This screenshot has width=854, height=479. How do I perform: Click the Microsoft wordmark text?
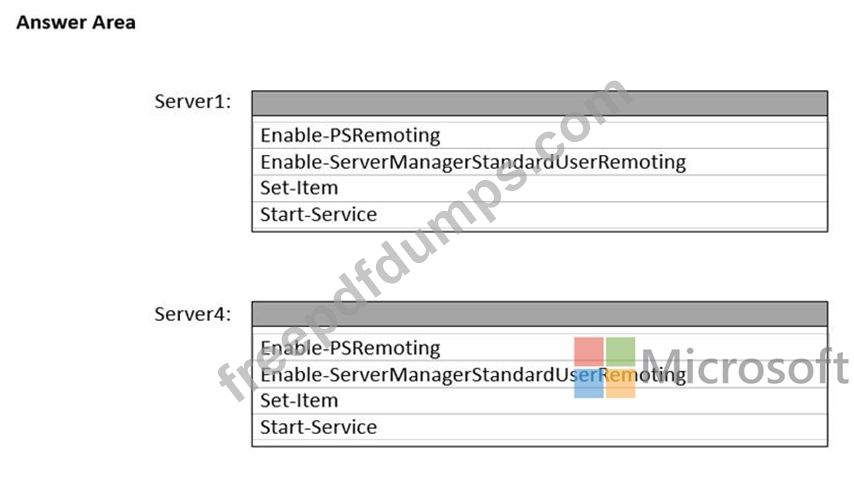(744, 368)
